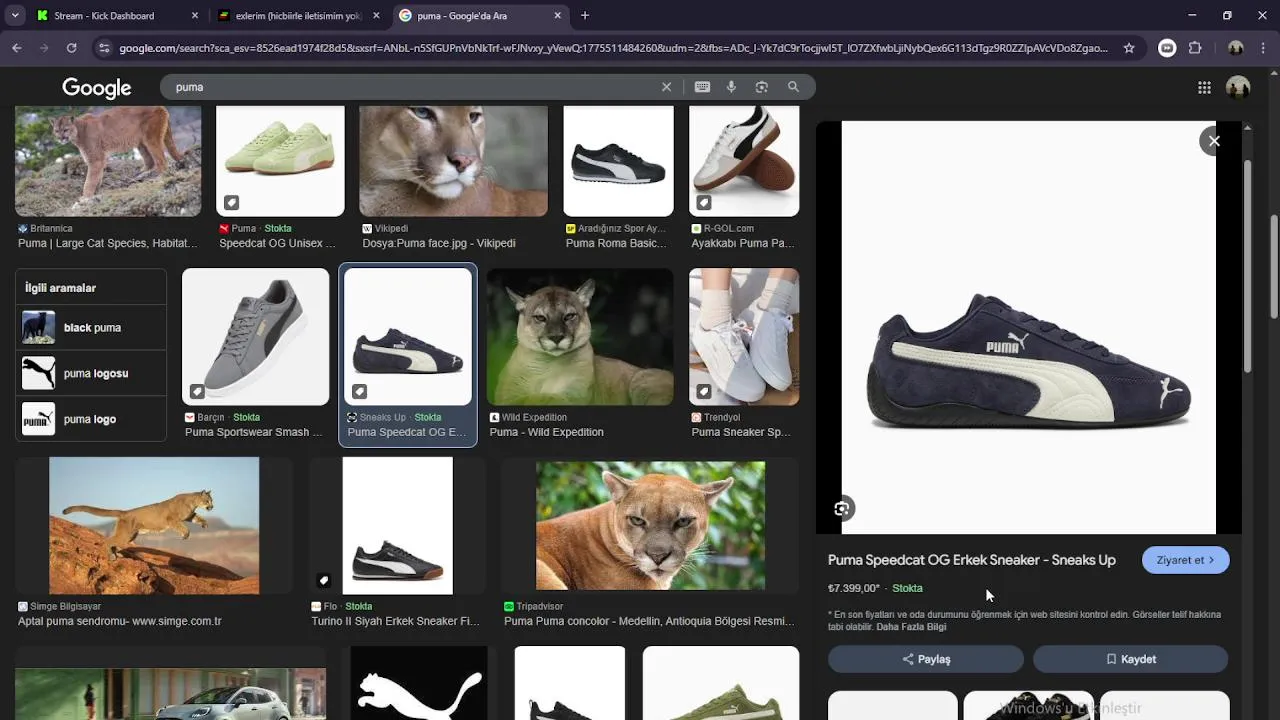
Task: Select the black puma related search
Action: pos(91,327)
